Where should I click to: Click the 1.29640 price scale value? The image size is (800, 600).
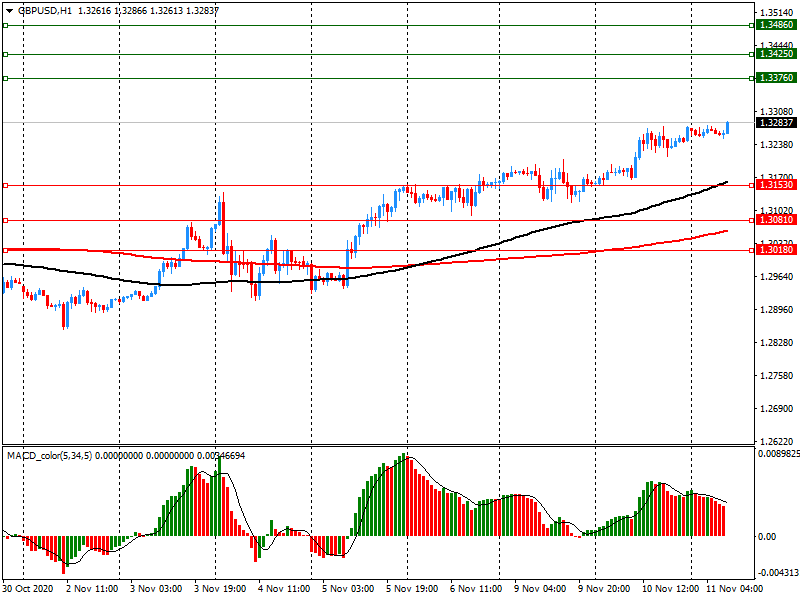point(777,277)
